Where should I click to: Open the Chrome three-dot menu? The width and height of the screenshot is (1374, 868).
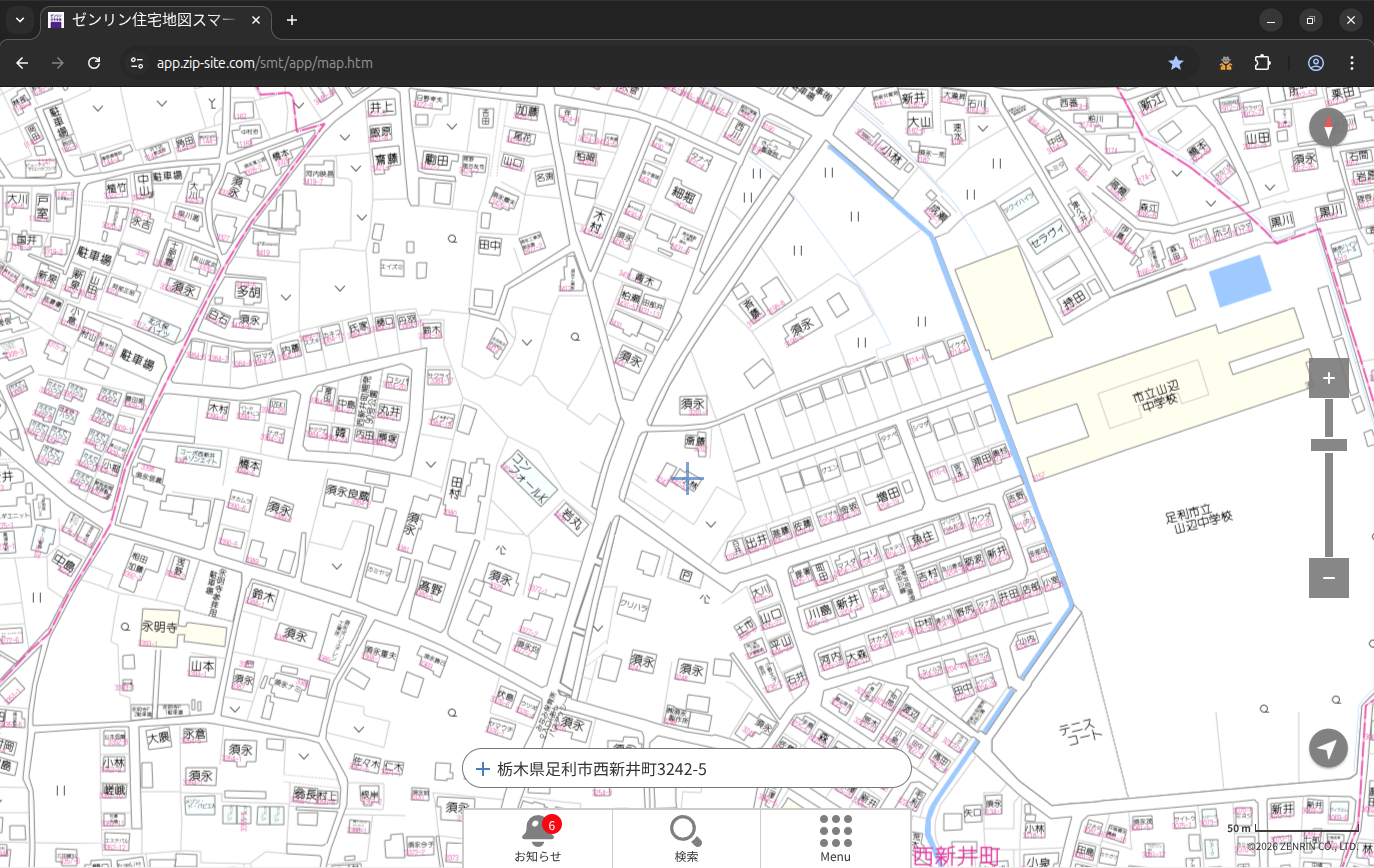(1352, 63)
